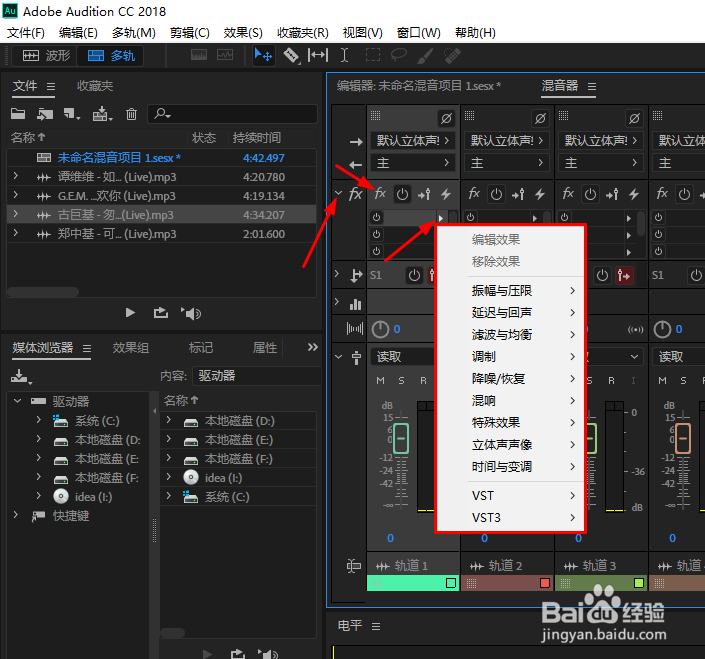Switch to the 混音器 tab
705x659 pixels.
point(560,85)
